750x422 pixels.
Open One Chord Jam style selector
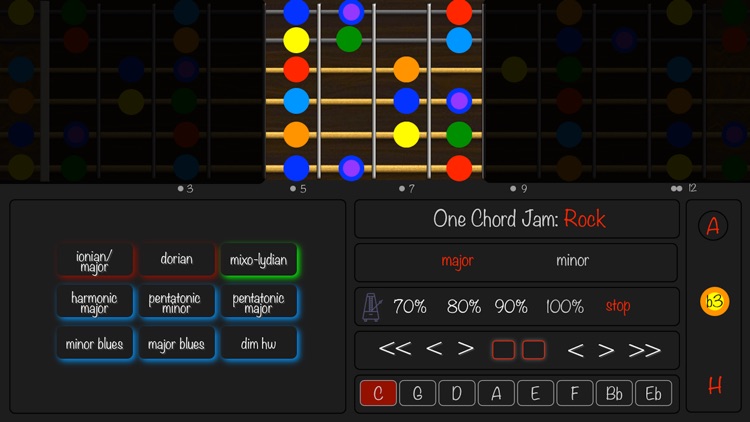coord(517,219)
